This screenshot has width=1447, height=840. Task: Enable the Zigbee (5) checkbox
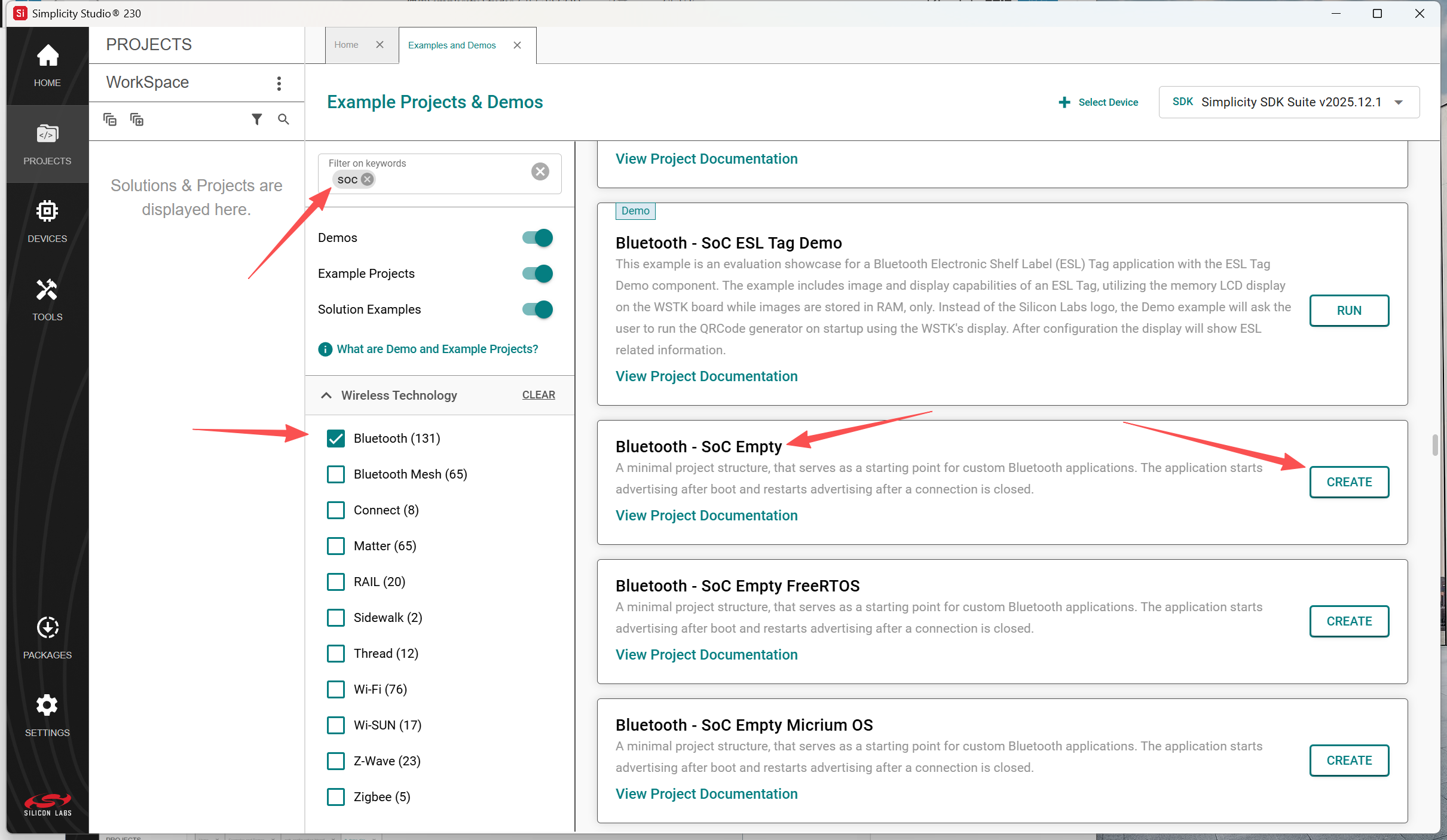[x=336, y=797]
